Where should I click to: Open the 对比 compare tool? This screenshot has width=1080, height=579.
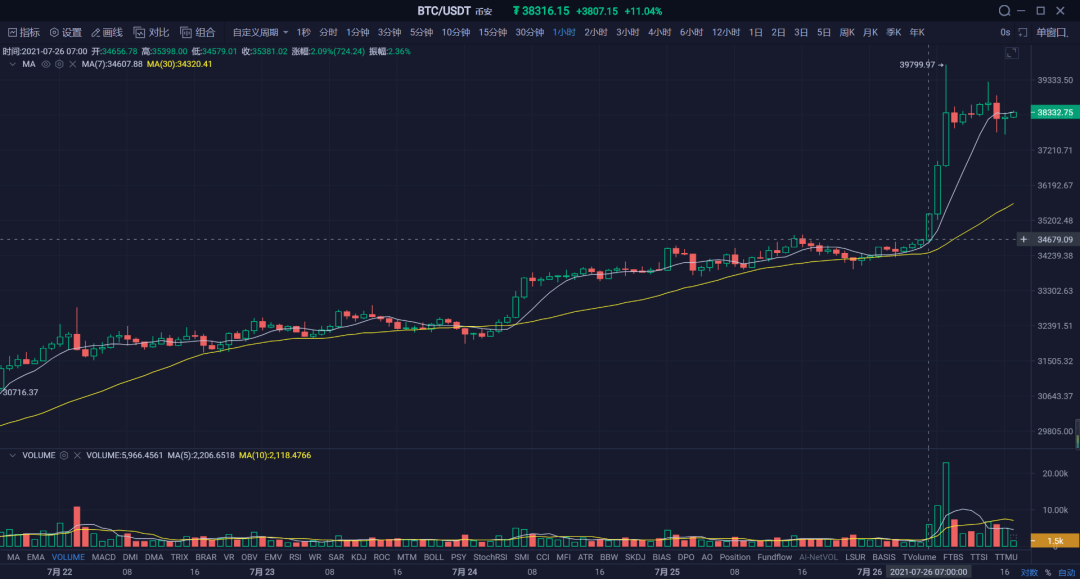(152, 32)
